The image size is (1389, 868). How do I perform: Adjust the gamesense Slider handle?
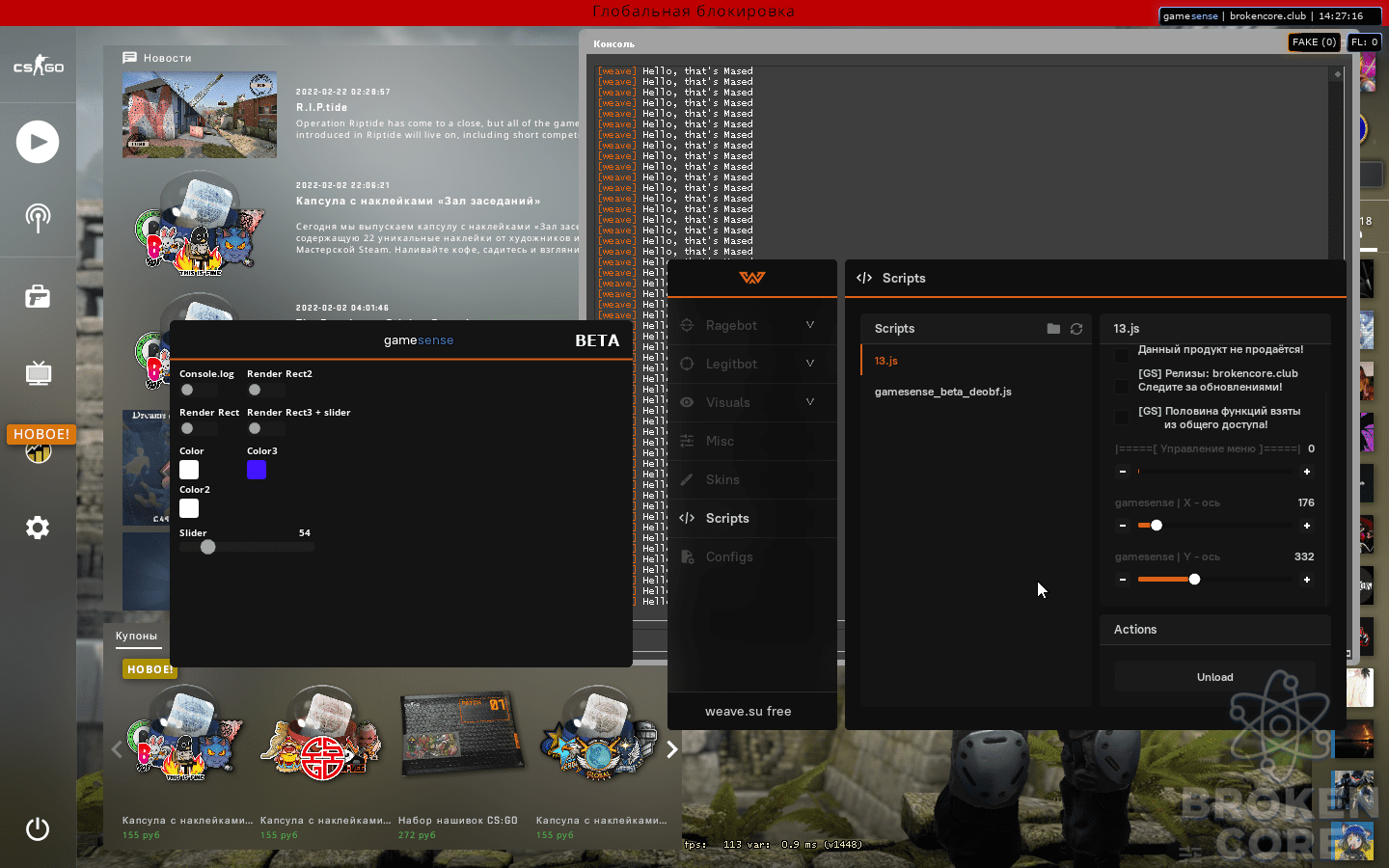(x=207, y=547)
